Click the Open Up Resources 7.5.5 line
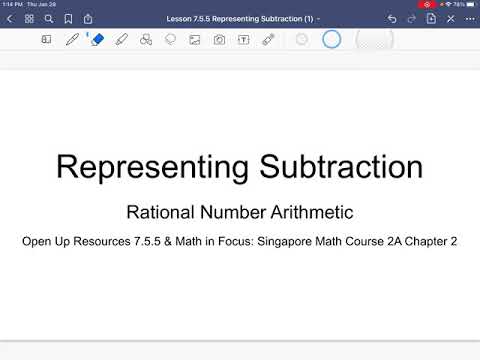Image resolution: width=480 pixels, height=360 pixels. click(240, 241)
